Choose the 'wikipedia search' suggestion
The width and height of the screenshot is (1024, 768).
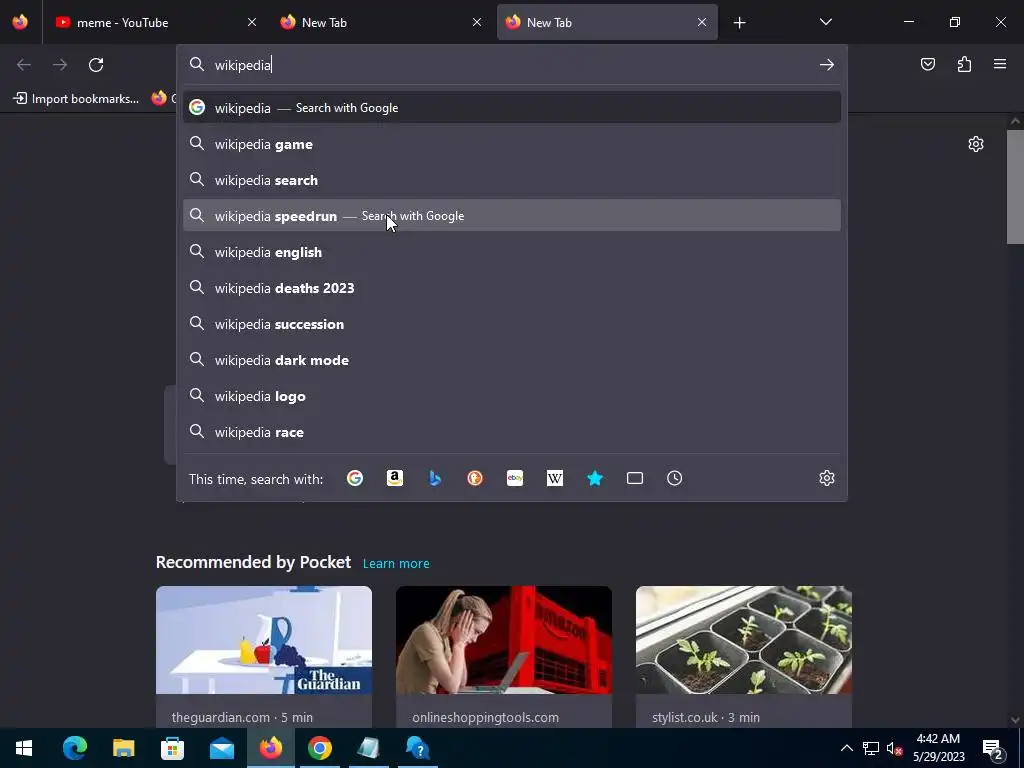[x=511, y=180]
